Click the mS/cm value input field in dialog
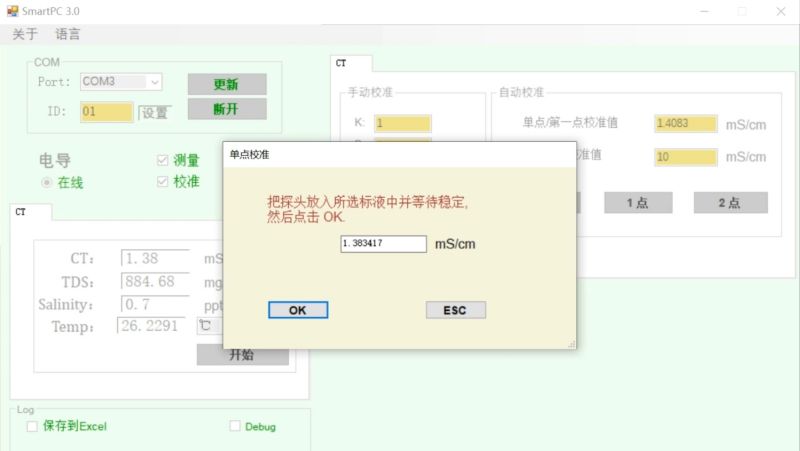 (384, 243)
